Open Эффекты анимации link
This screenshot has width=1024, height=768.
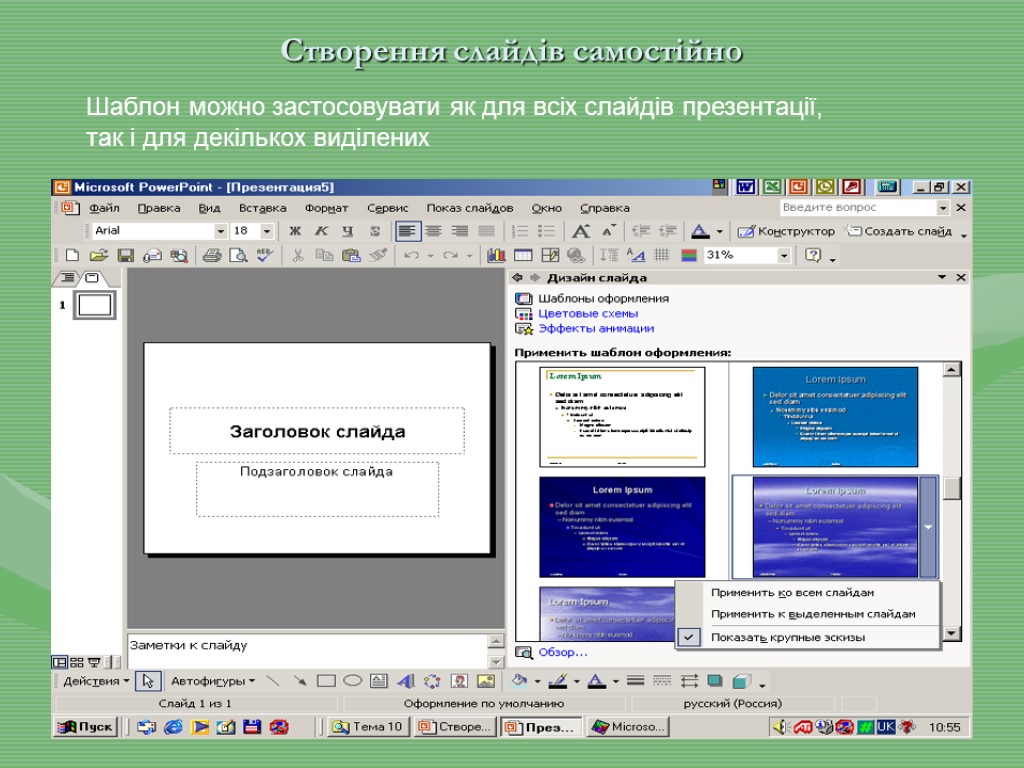click(596, 328)
